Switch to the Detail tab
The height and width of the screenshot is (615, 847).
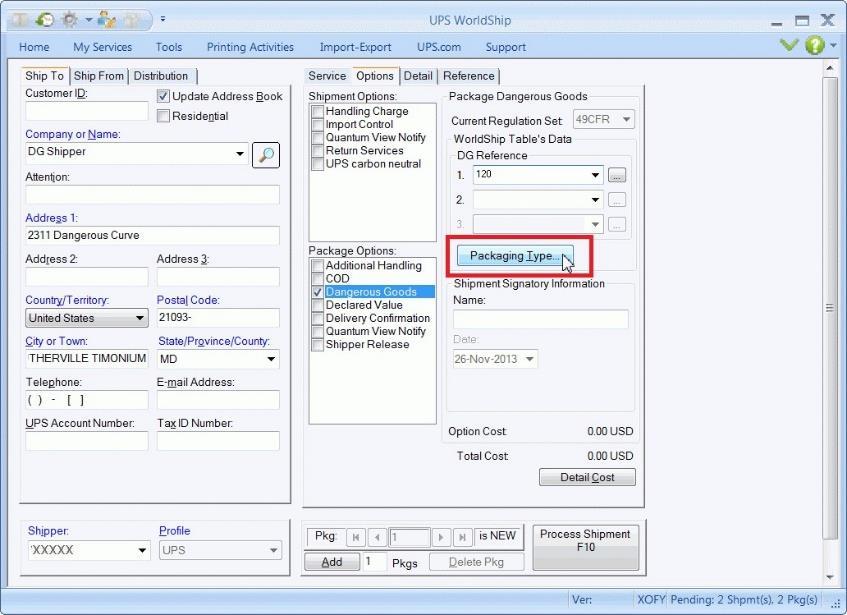(x=418, y=76)
